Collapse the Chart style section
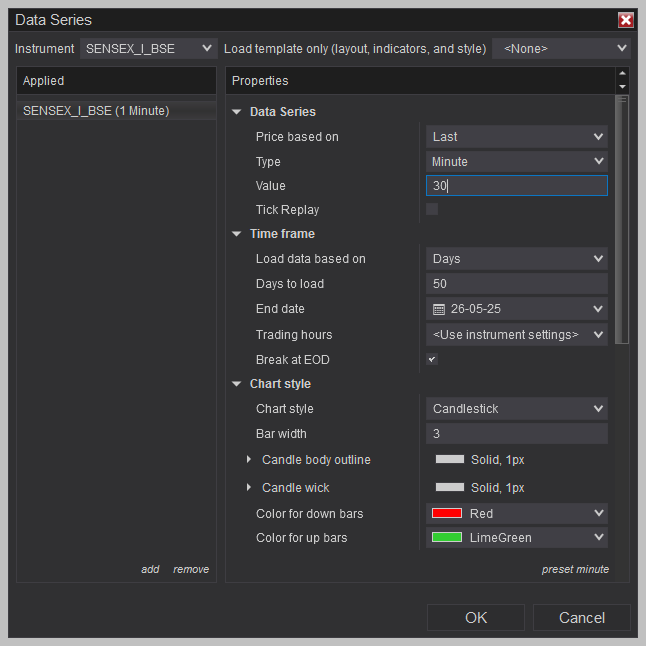The image size is (646, 646). 236,384
